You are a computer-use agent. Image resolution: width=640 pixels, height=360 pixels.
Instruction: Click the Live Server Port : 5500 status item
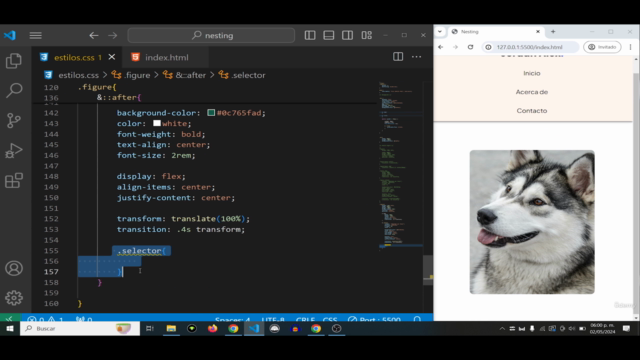(374, 320)
